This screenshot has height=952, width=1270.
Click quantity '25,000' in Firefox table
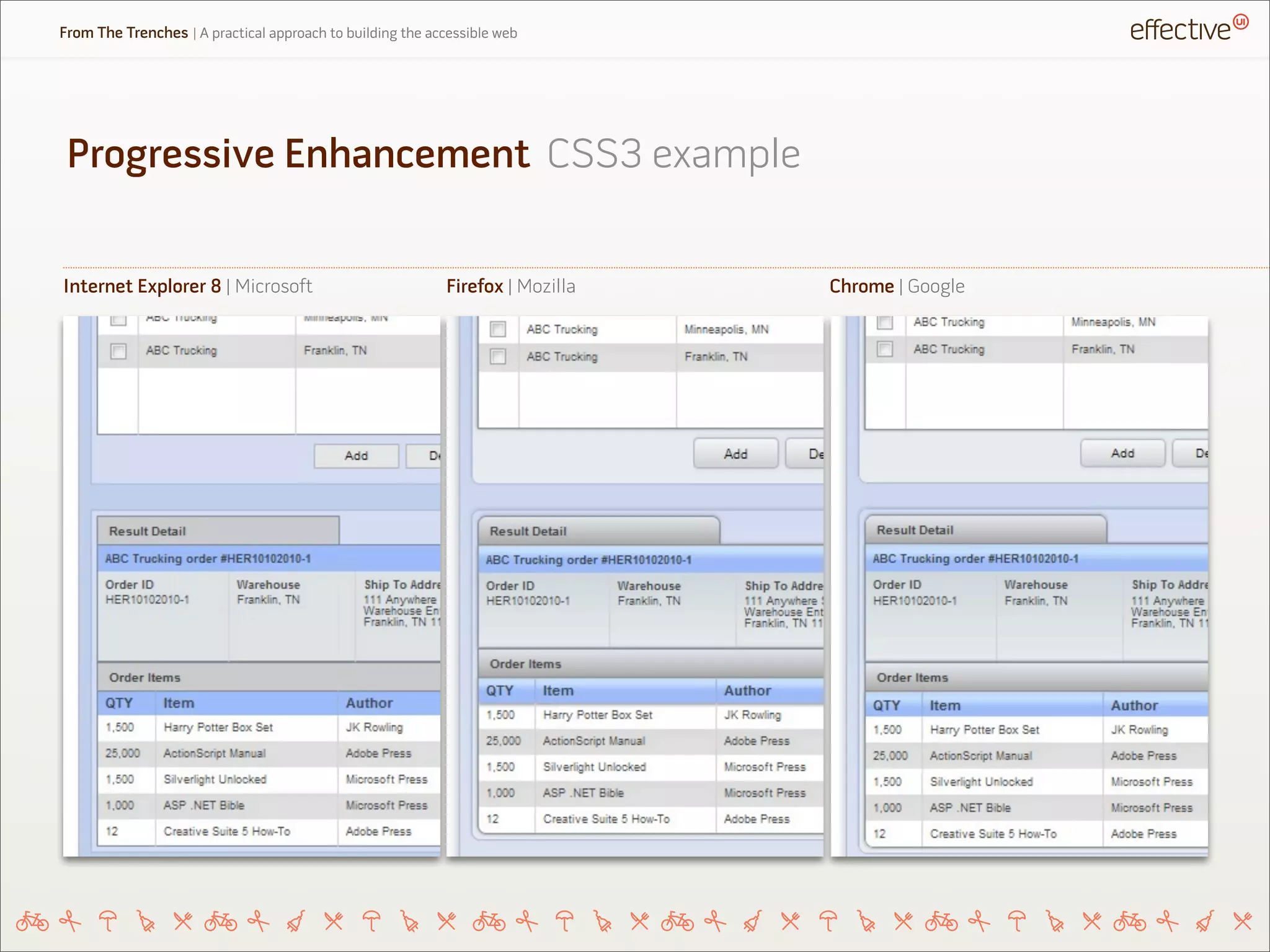pyautogui.click(x=503, y=741)
